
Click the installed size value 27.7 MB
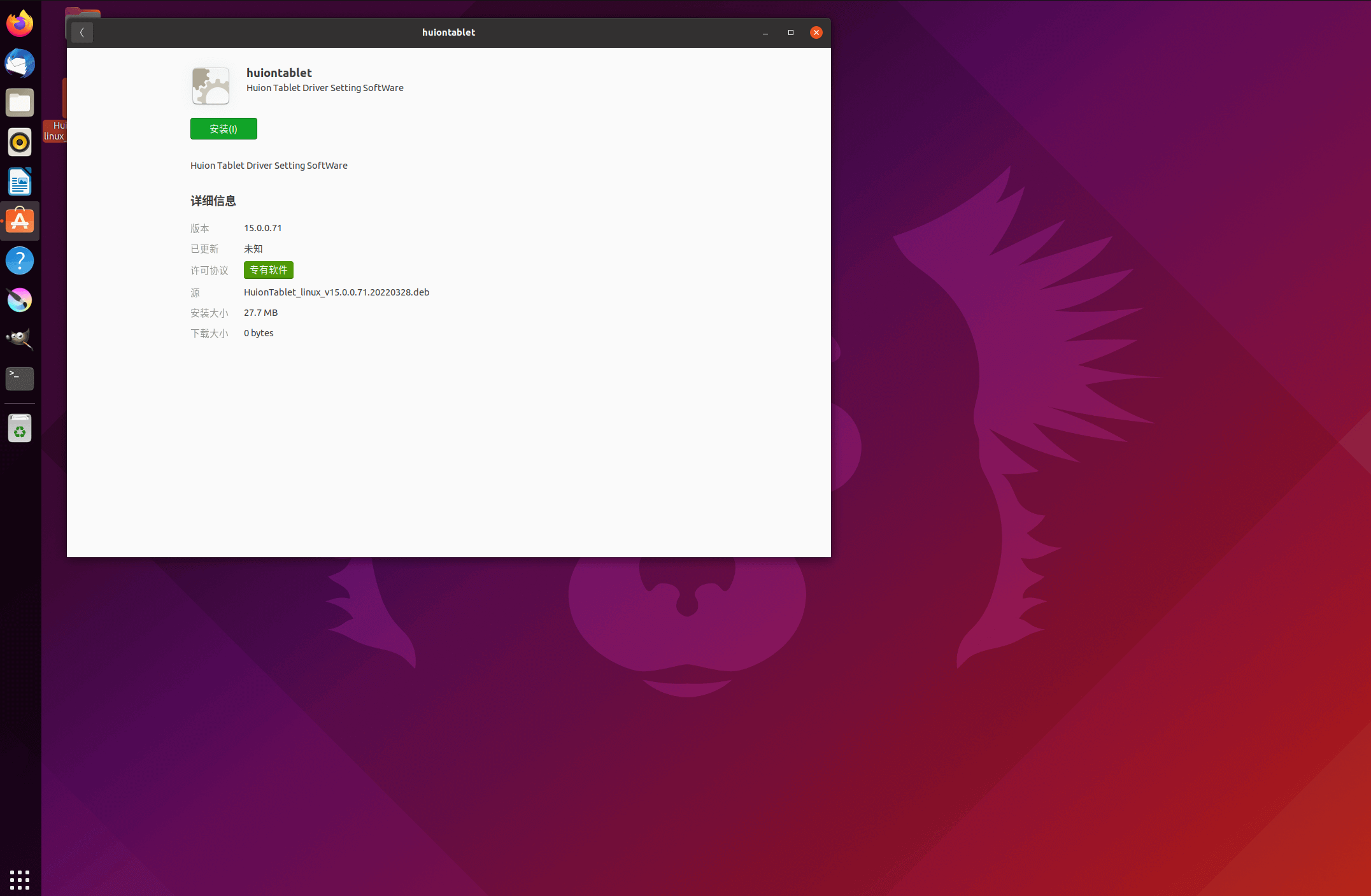261,313
